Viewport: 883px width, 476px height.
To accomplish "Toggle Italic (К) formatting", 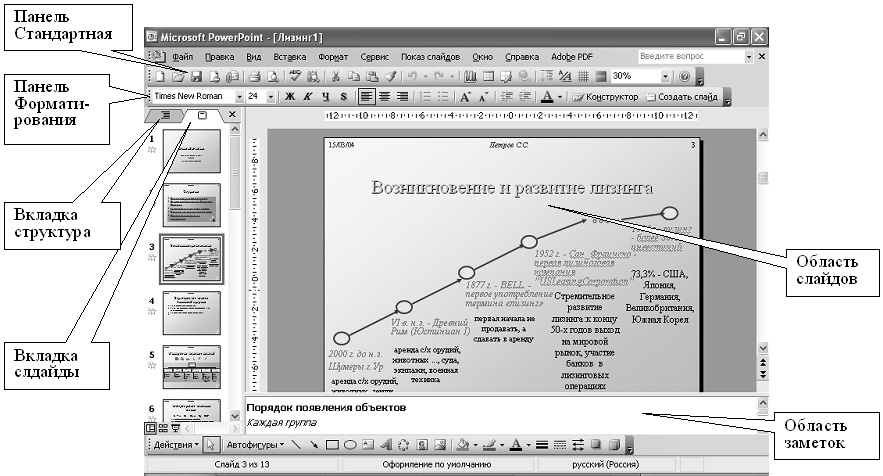I will point(308,97).
